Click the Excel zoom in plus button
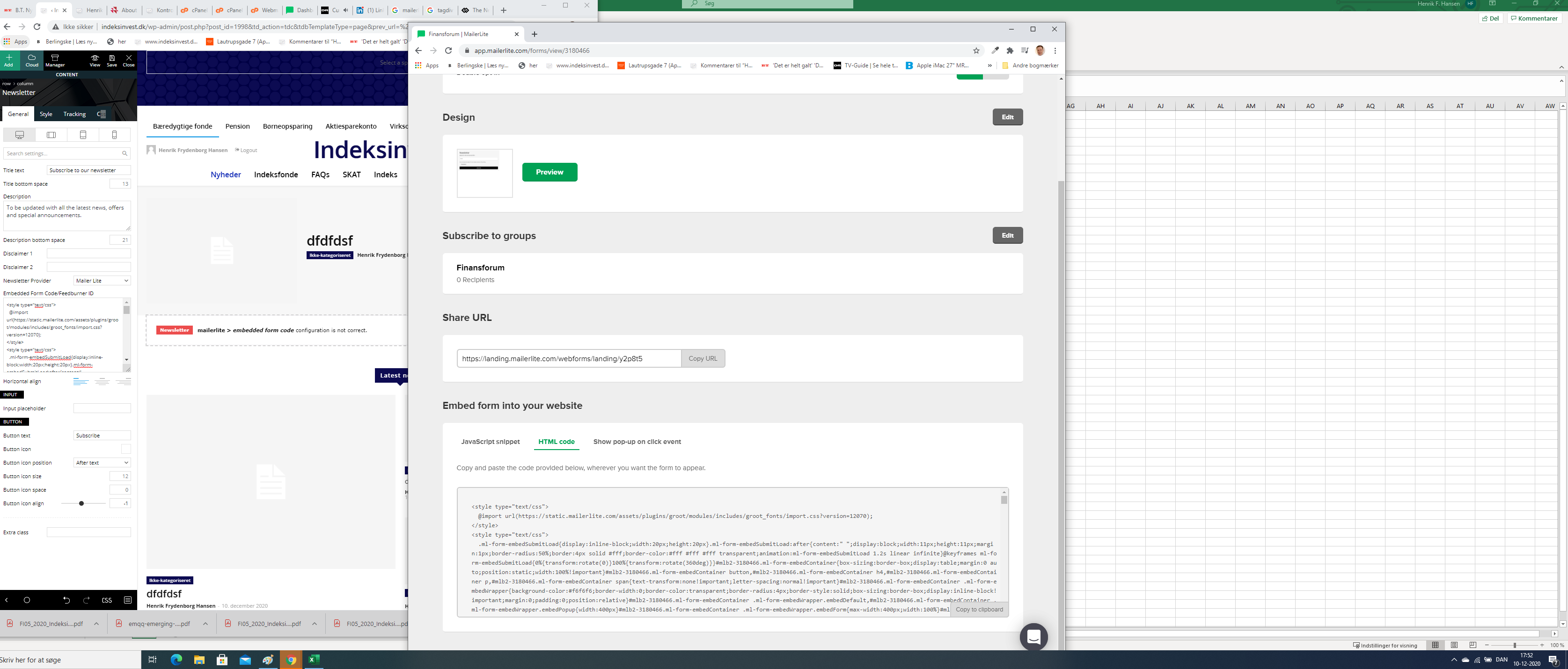The image size is (1568, 669). (x=1542, y=645)
